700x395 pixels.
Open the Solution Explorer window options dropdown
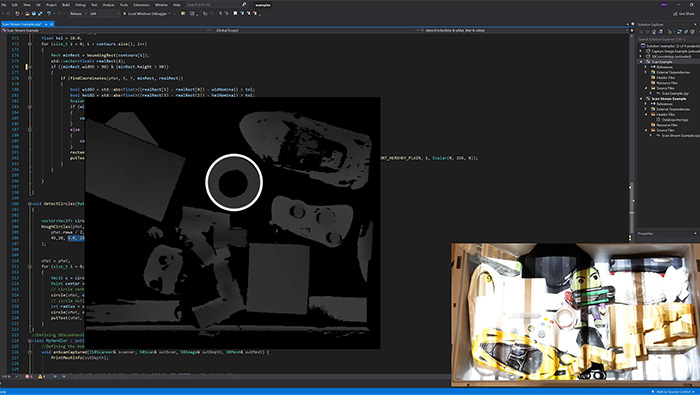pyautogui.click(x=695, y=25)
